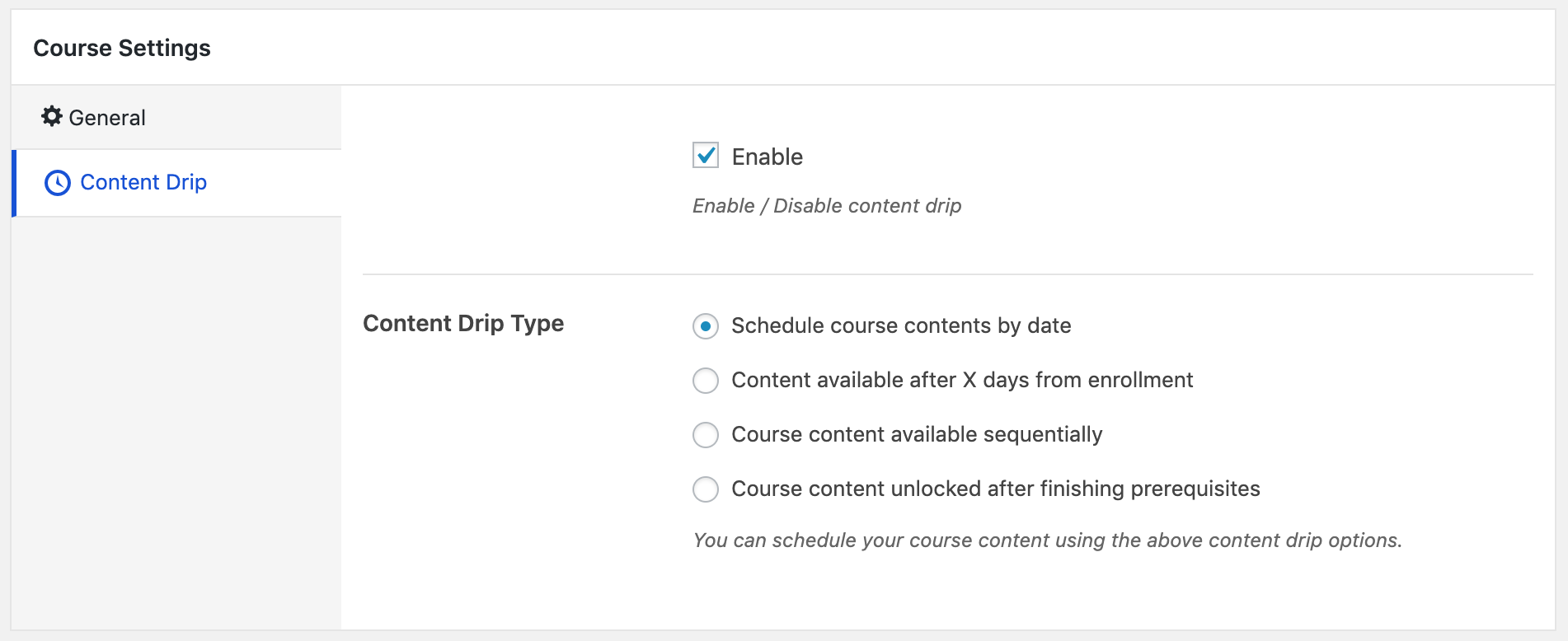Click the 'Schedule course contents by date' label
Viewport: 1568px width, 641px height.
[901, 326]
